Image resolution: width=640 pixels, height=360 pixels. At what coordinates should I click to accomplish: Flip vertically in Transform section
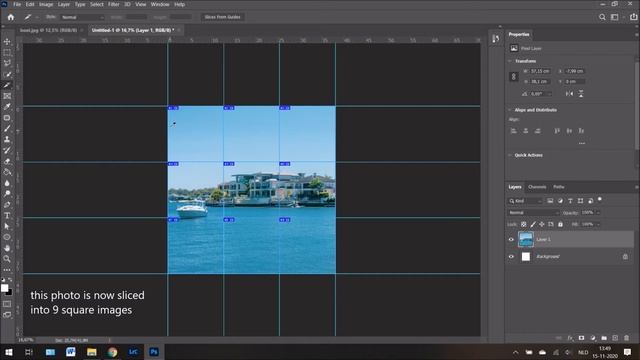click(x=581, y=94)
